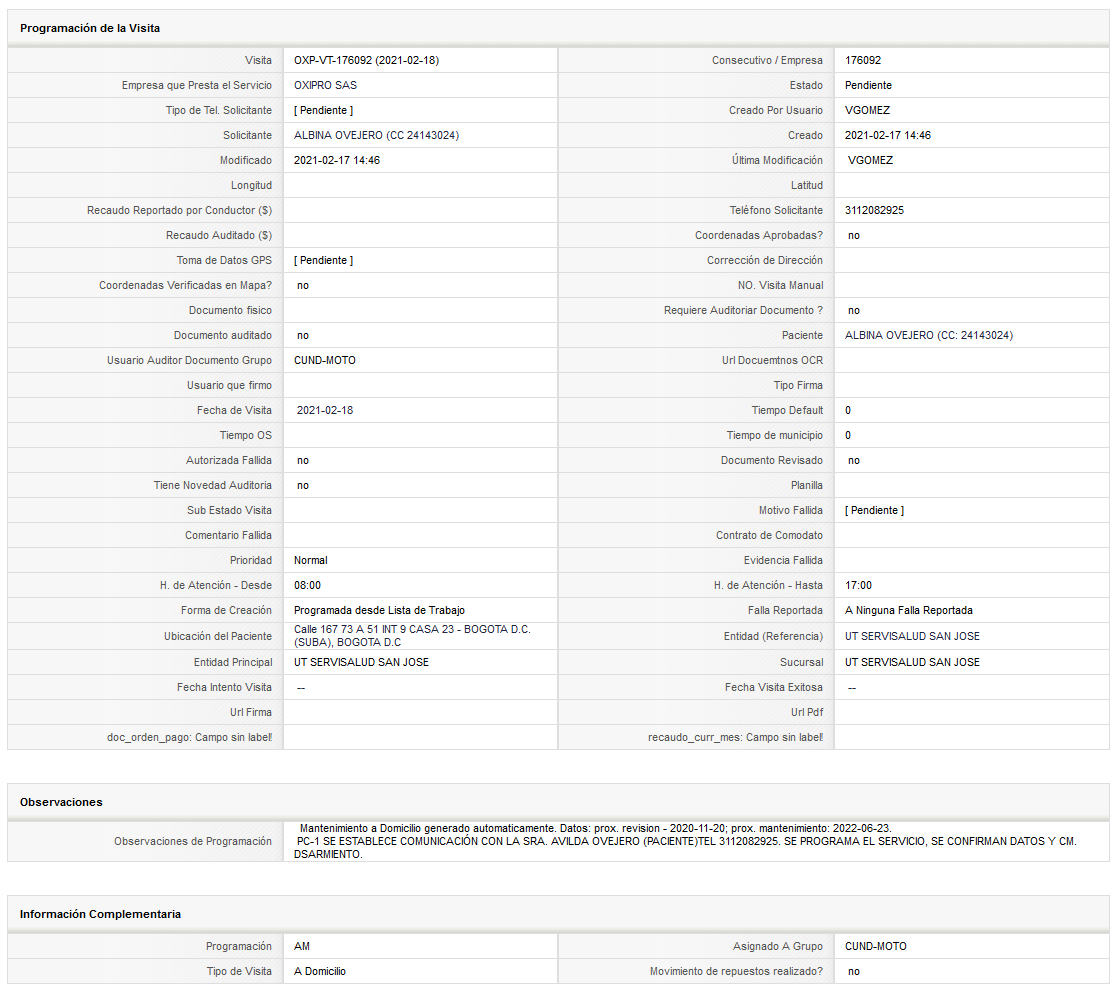Click Entidad Principal UT SERVISALUD SAN JOSE
1118x1000 pixels.
point(361,662)
